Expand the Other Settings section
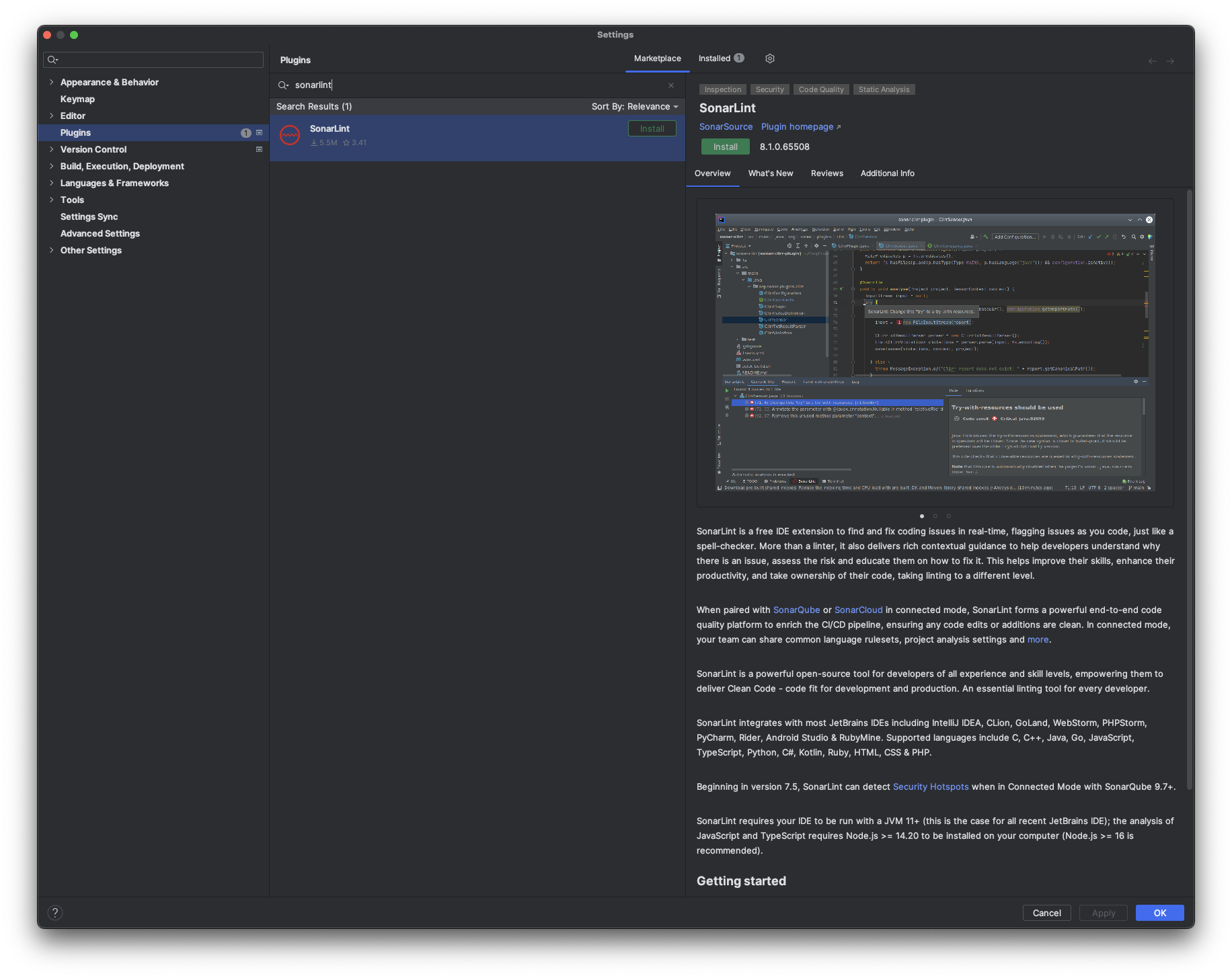 [51, 250]
